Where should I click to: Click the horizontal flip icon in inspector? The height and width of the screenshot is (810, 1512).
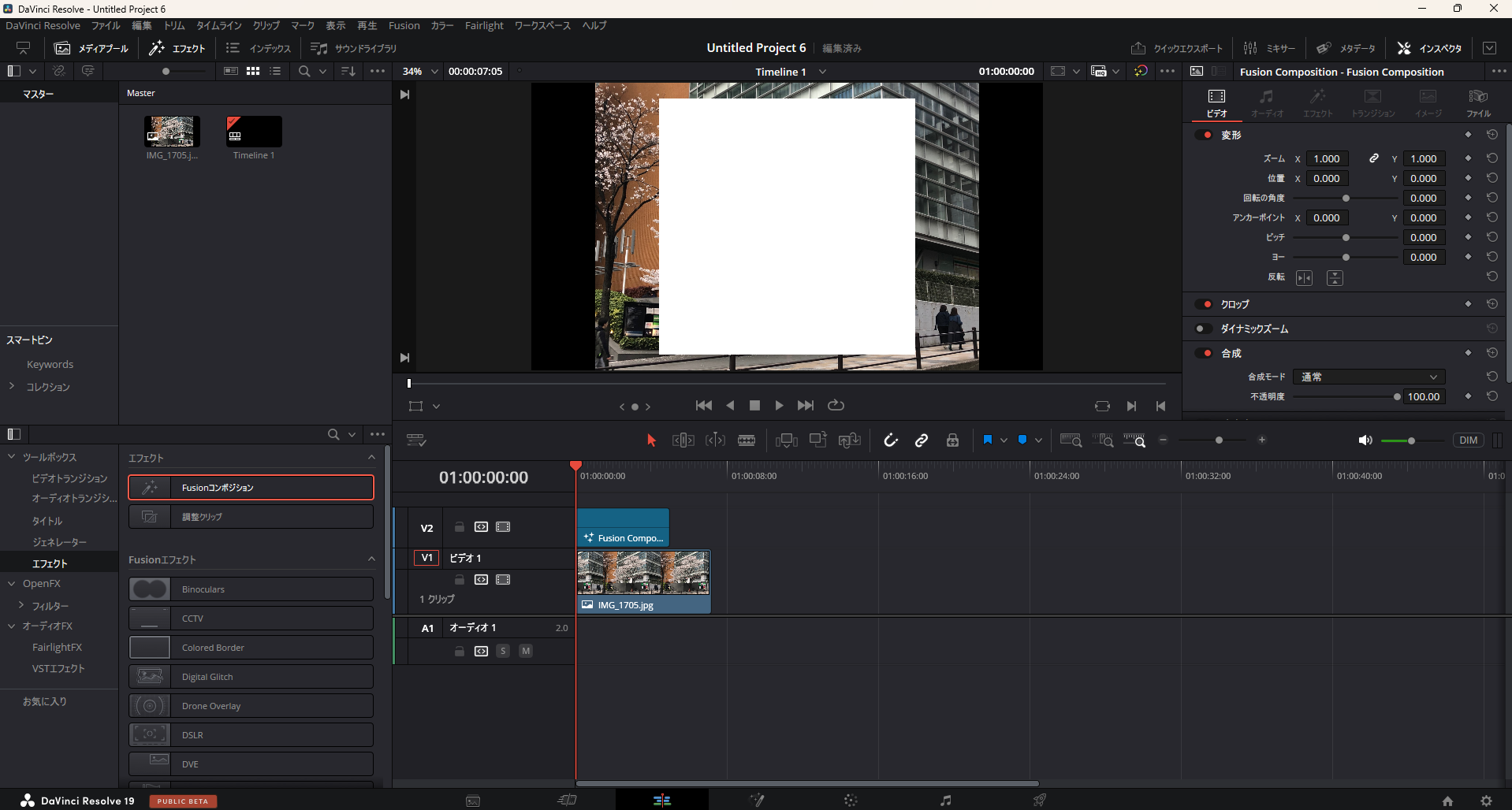pyautogui.click(x=1305, y=278)
